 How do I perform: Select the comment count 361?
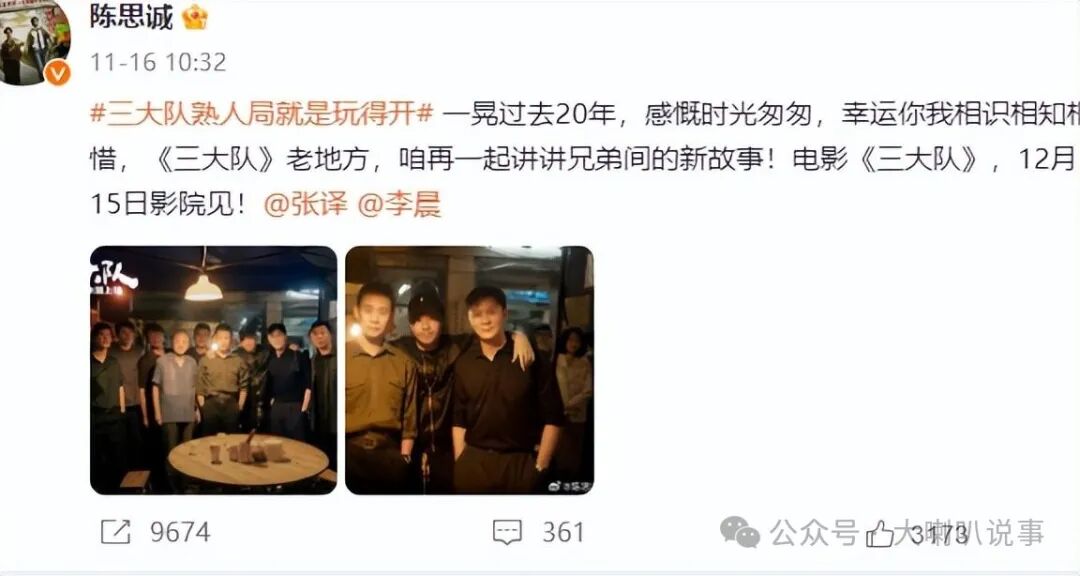563,533
